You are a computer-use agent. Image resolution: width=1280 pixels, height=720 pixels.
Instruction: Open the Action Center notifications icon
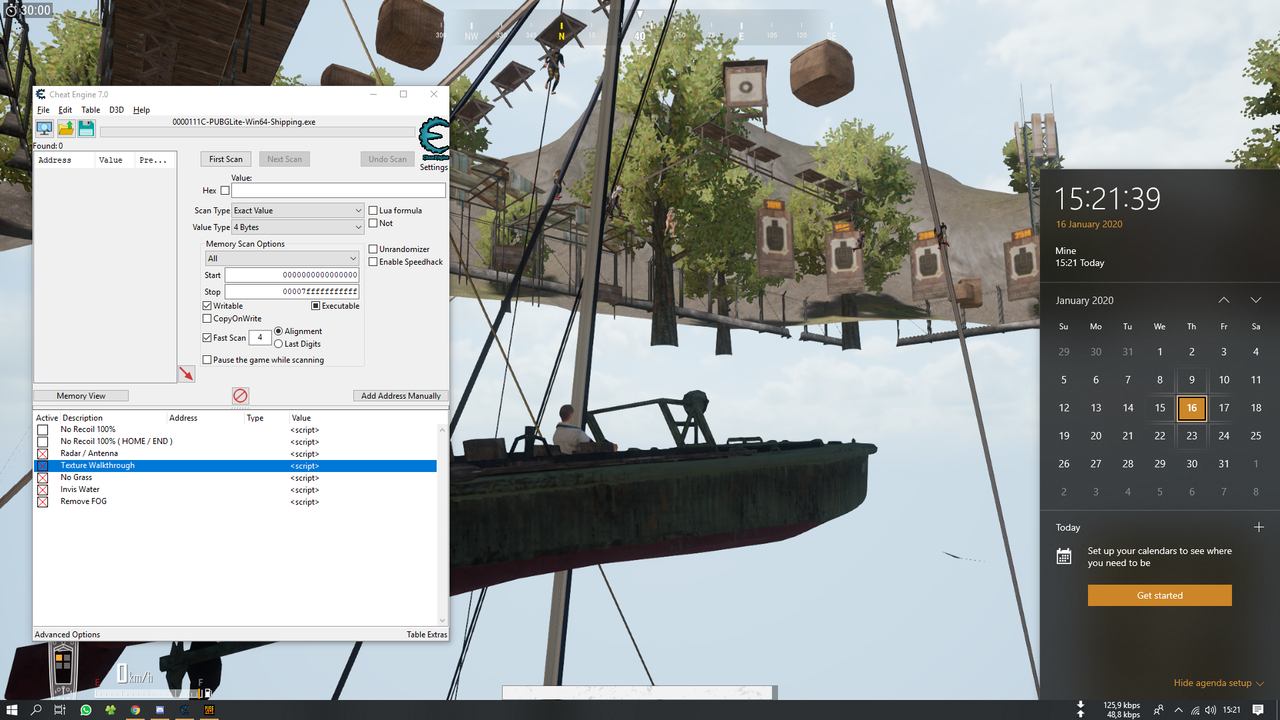(1258, 709)
